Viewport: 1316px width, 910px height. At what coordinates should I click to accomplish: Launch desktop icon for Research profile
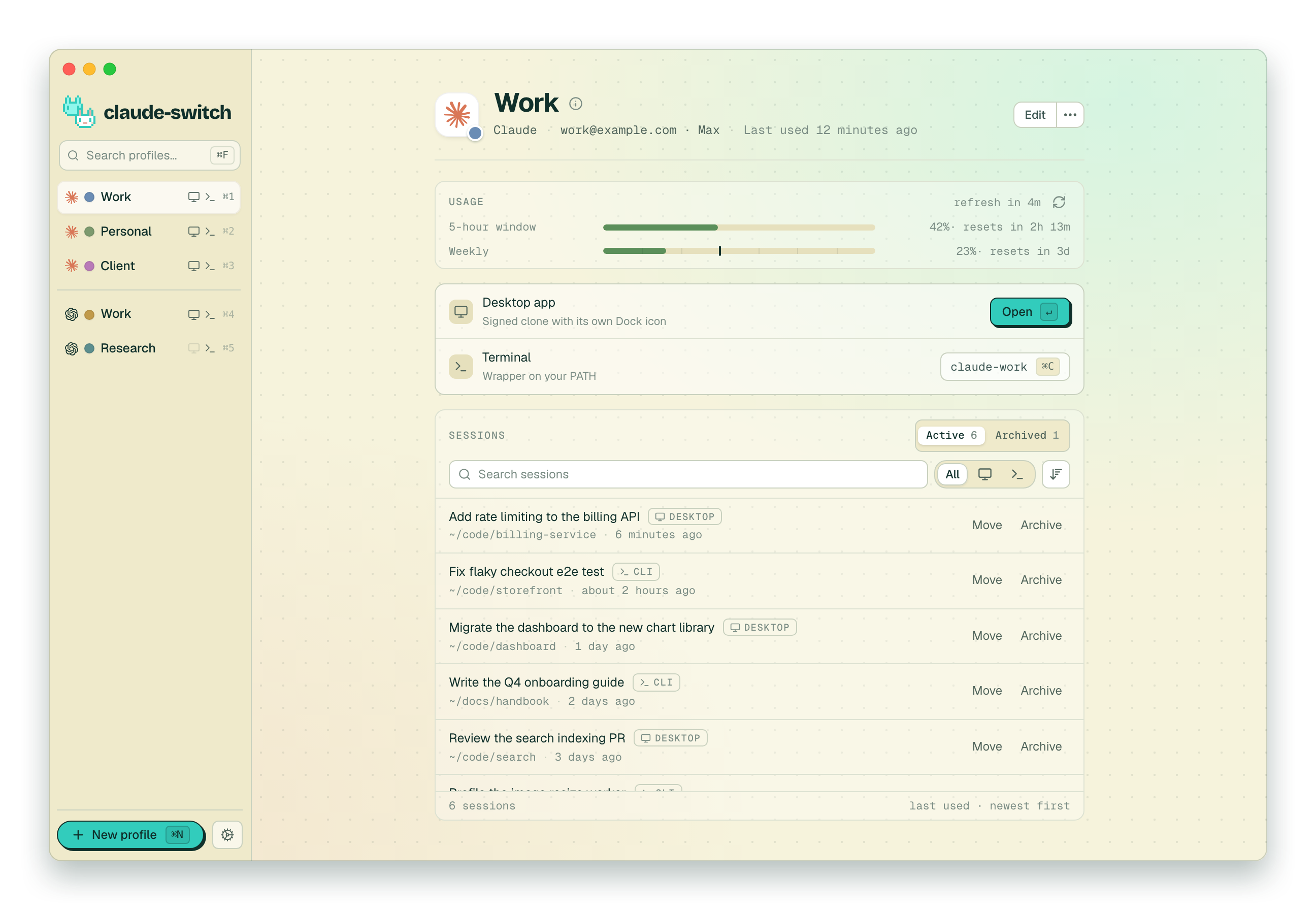coord(194,348)
